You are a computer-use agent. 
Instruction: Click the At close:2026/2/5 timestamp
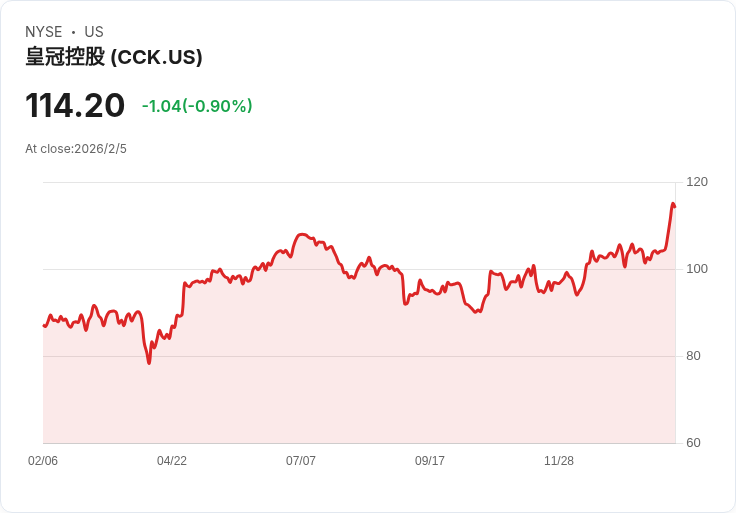[x=76, y=149]
